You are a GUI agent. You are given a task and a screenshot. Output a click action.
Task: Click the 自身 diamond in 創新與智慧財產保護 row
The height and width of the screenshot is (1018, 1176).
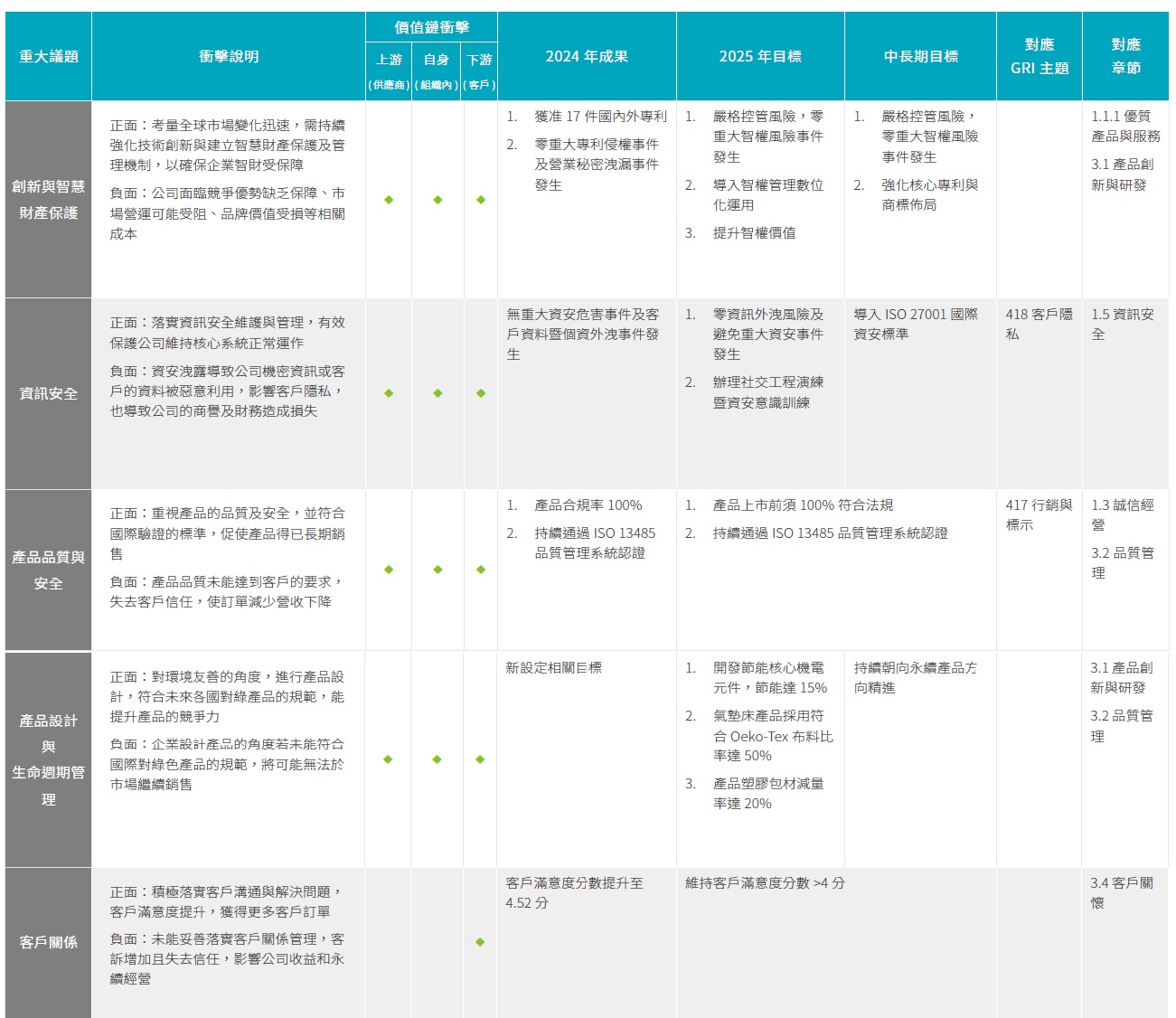point(437,200)
